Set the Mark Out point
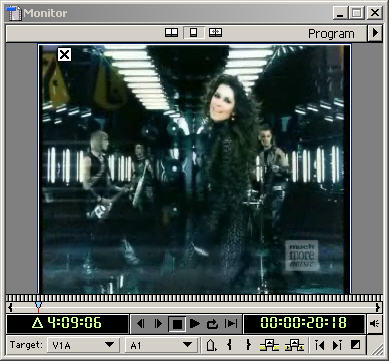389x361 pixels. [x=248, y=345]
